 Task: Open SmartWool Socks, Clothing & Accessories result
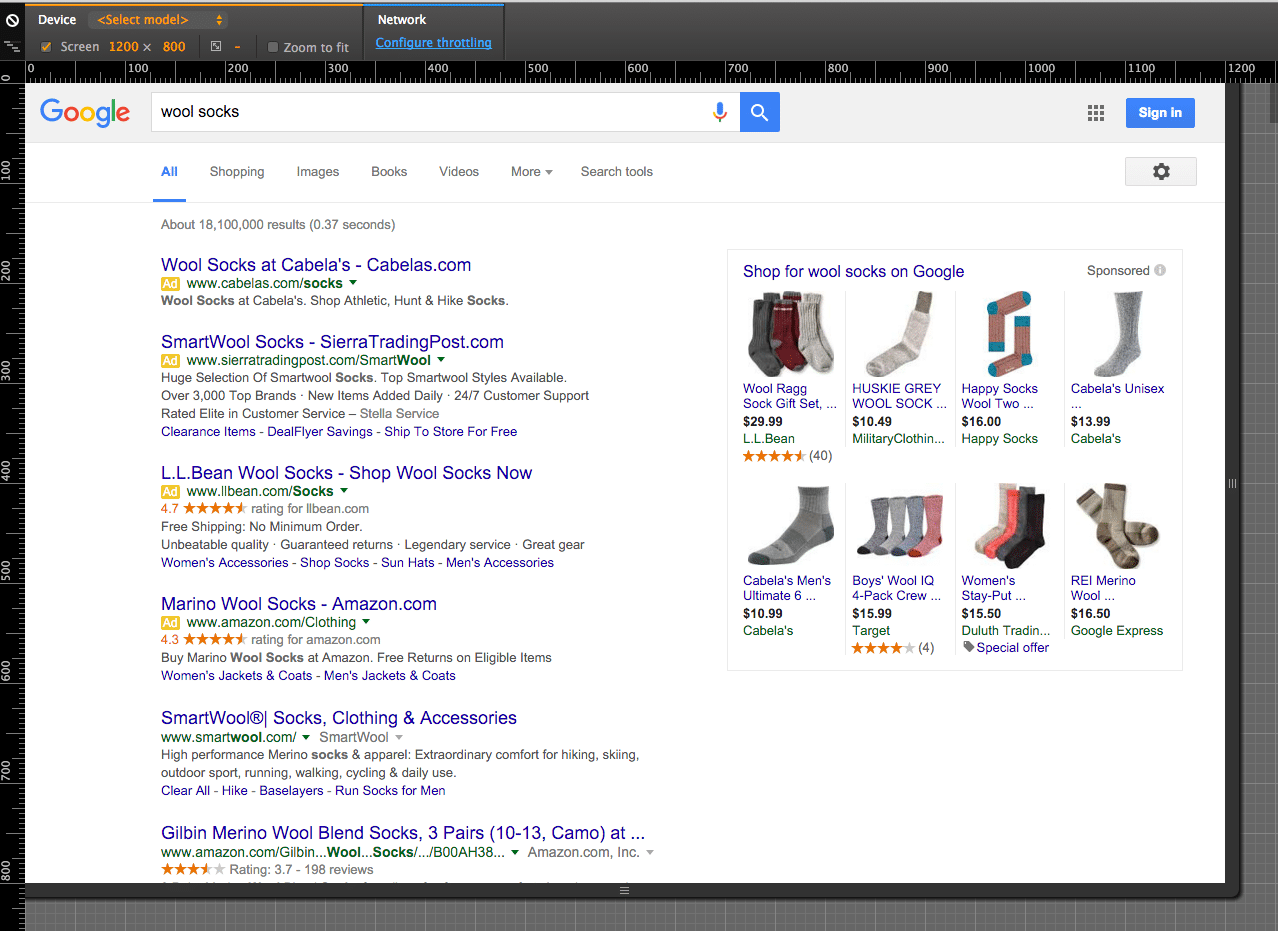pos(339,718)
